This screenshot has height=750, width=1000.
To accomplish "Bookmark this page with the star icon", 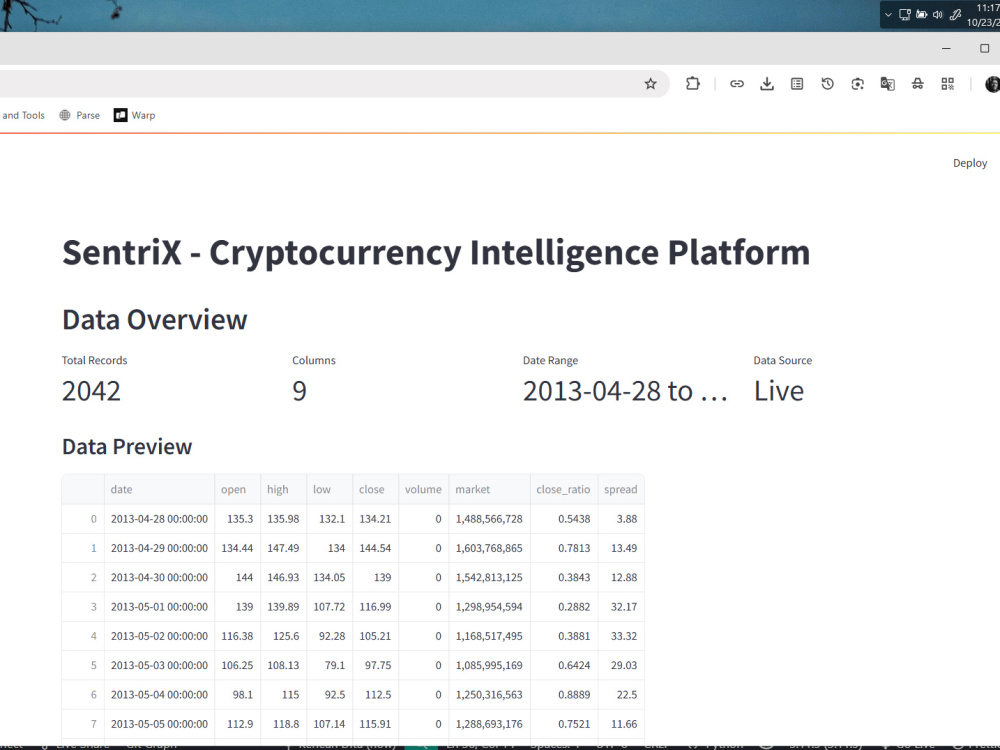I will [650, 84].
